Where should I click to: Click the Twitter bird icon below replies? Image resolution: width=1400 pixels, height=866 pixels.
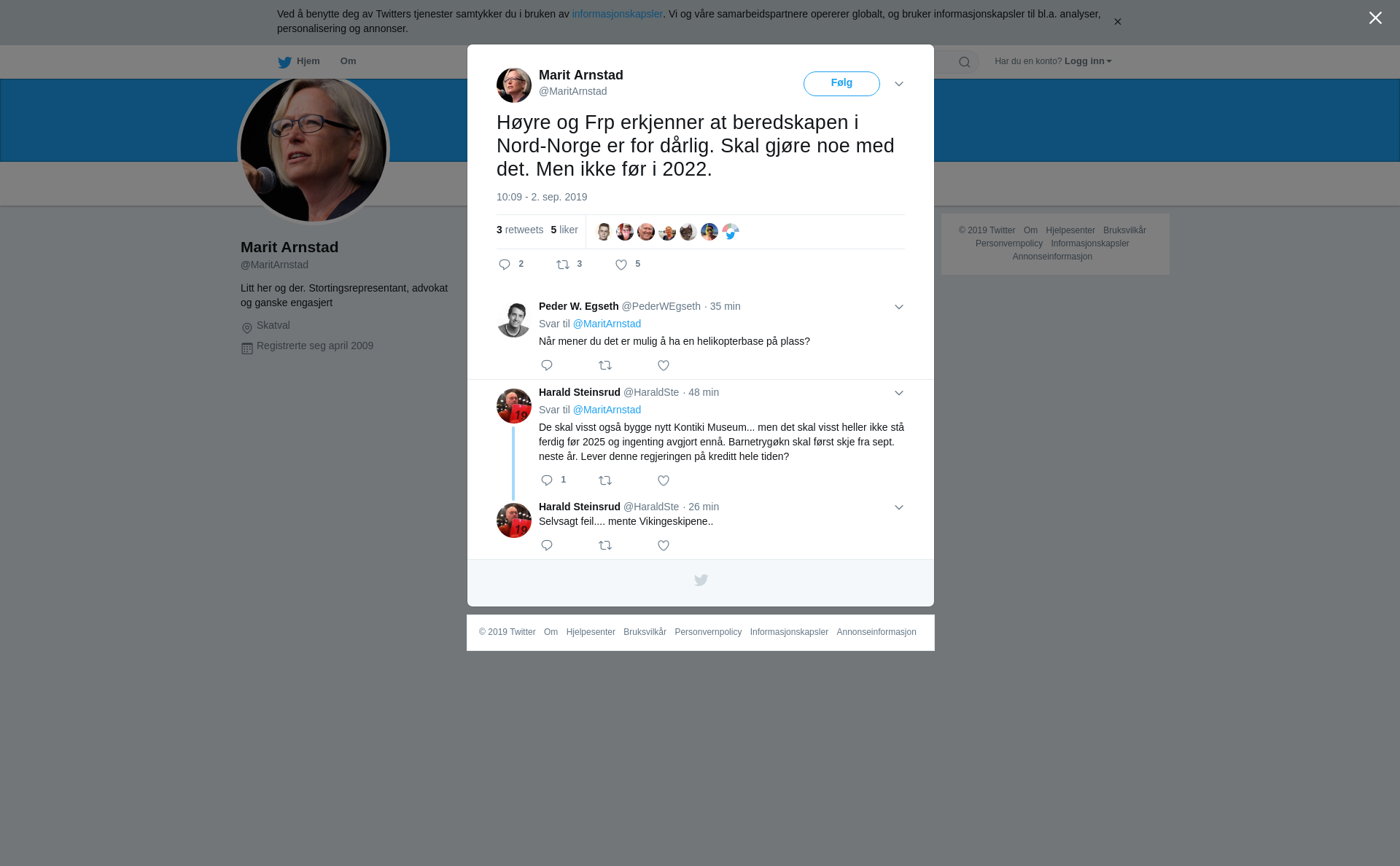coord(701,580)
